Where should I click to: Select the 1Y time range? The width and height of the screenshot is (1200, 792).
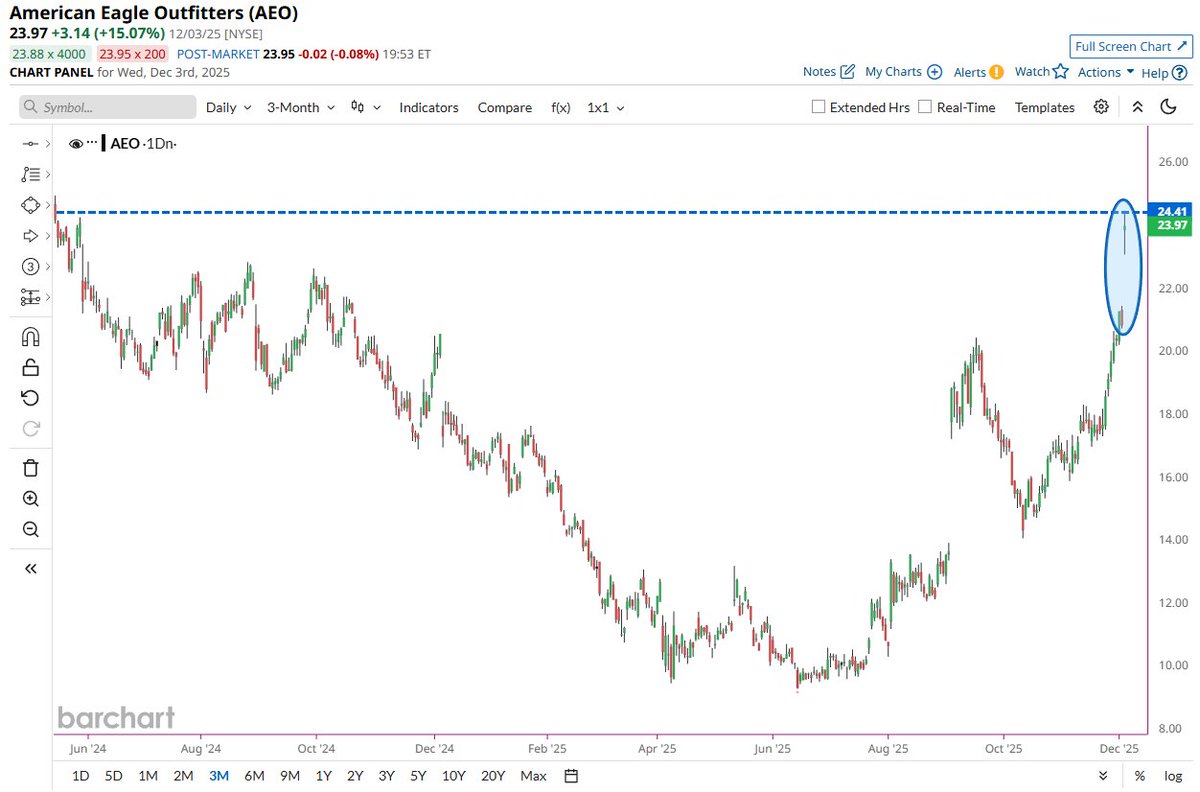pyautogui.click(x=323, y=776)
